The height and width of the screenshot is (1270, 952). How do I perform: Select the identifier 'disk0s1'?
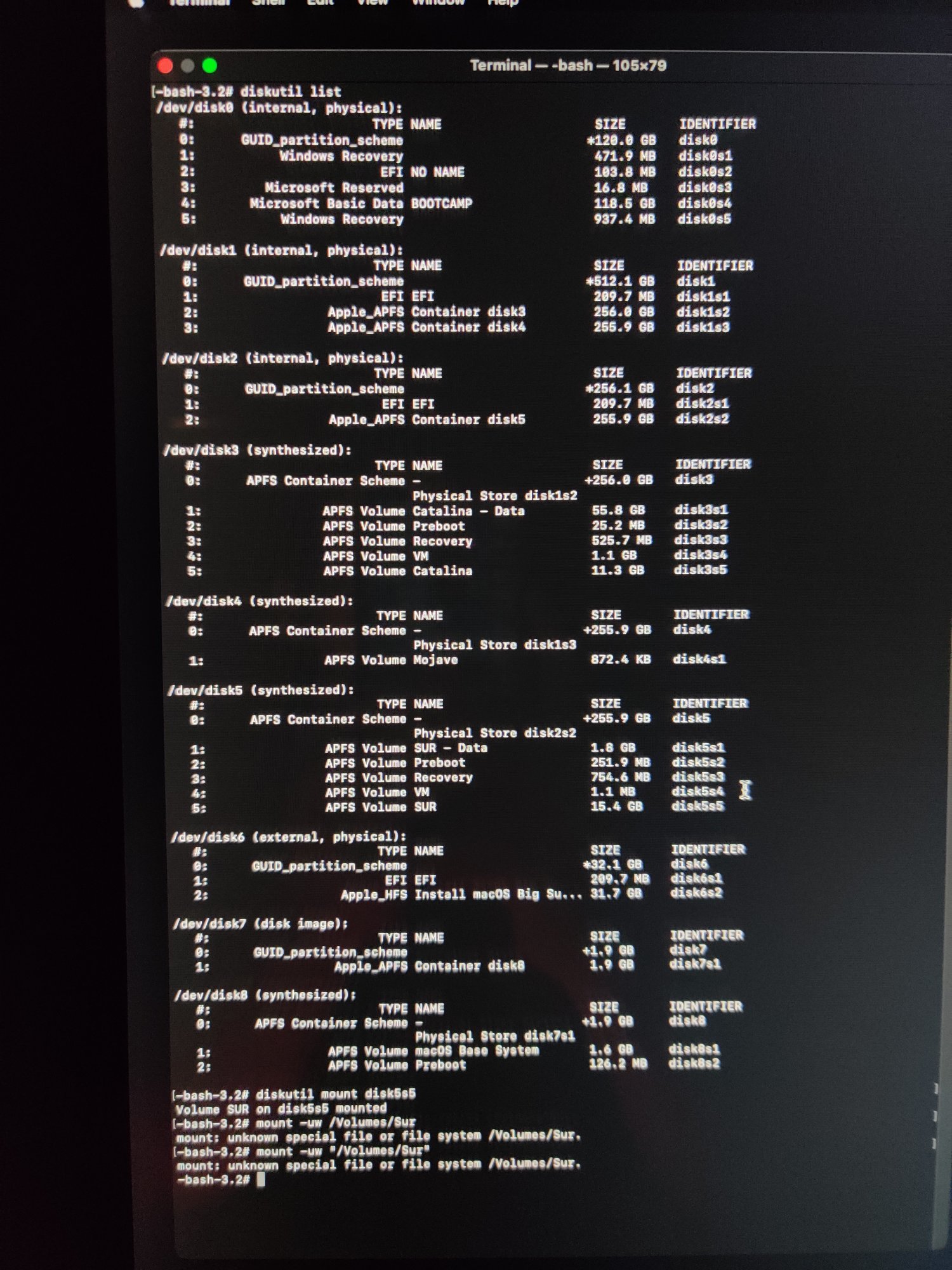705,156
